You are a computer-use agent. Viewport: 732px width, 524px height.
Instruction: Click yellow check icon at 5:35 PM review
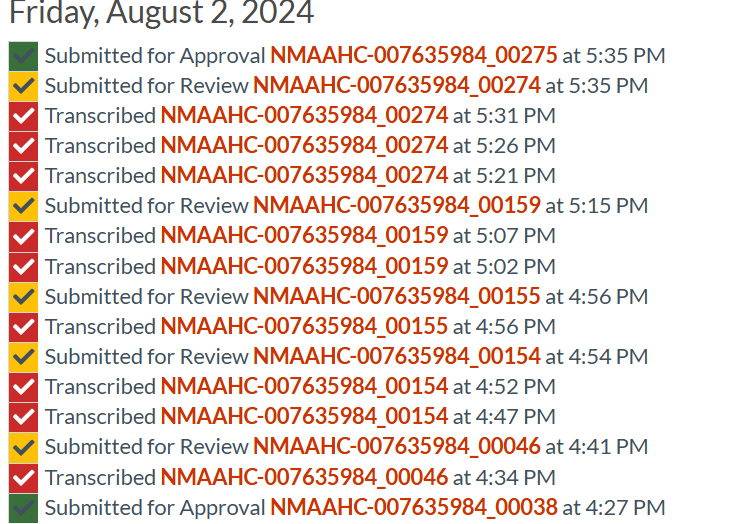[x=23, y=86]
